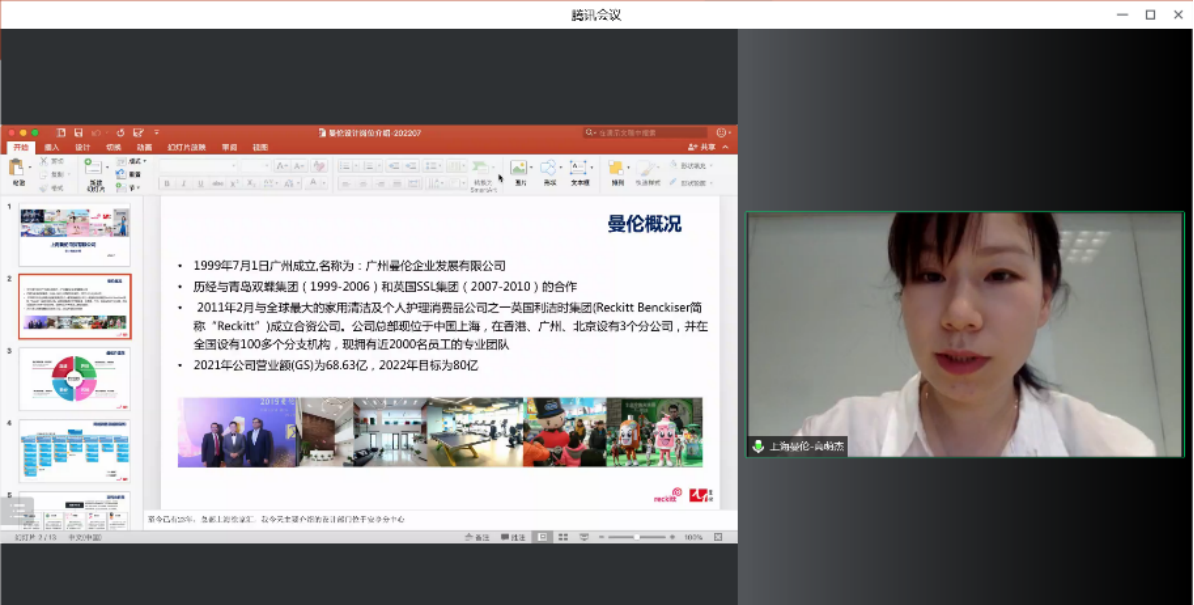Click the Review (审阅) ribbon tab
The width and height of the screenshot is (1194, 605).
(x=229, y=147)
